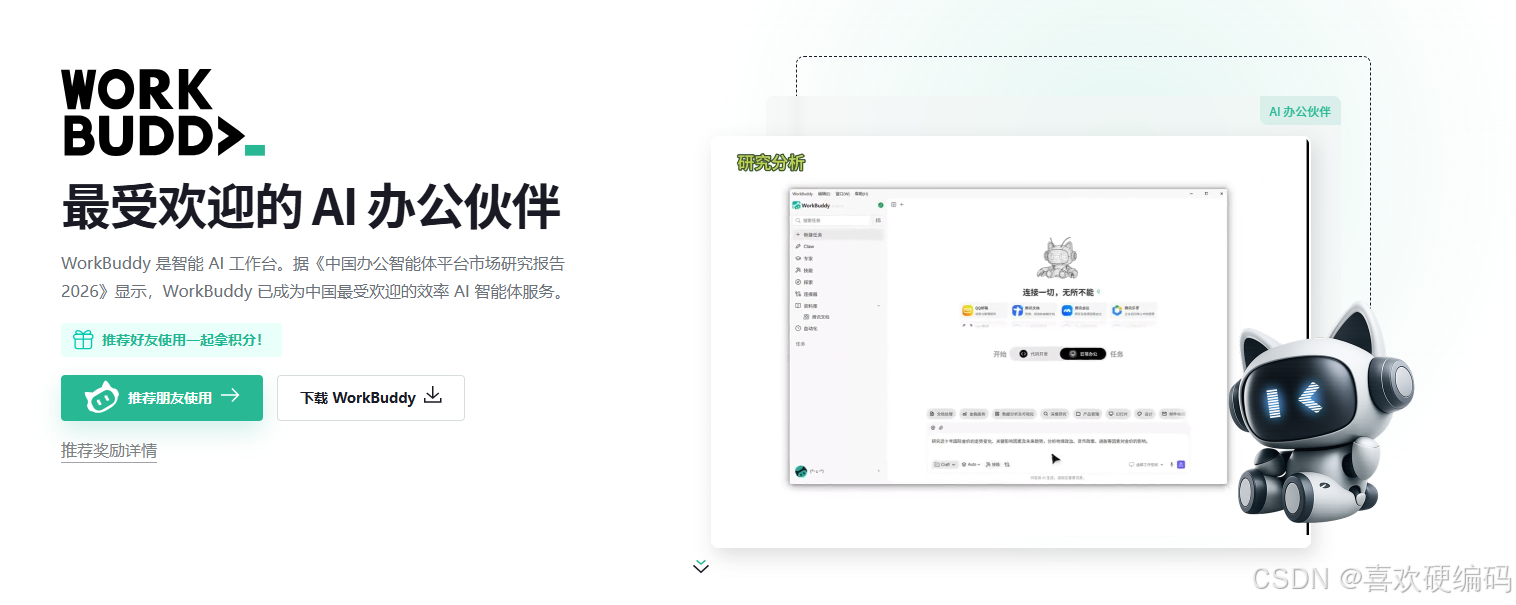Open the QQ邮箱 connector card in the preview
This screenshot has width=1516, height=605.
(982, 312)
